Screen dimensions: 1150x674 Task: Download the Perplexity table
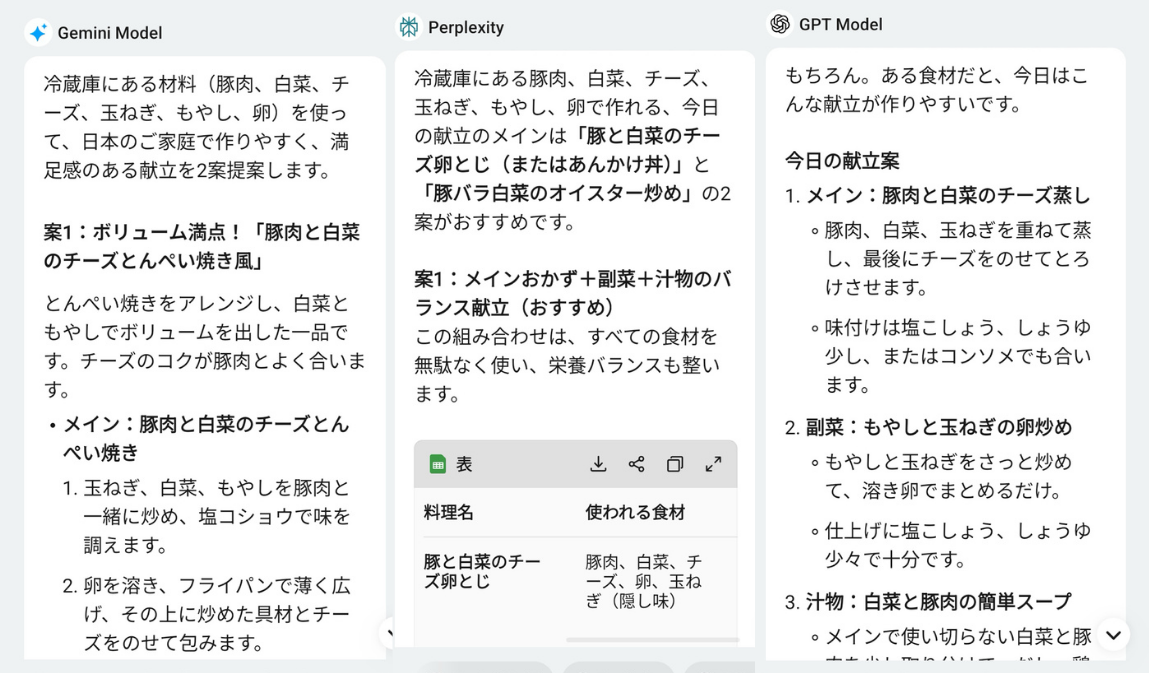click(598, 464)
